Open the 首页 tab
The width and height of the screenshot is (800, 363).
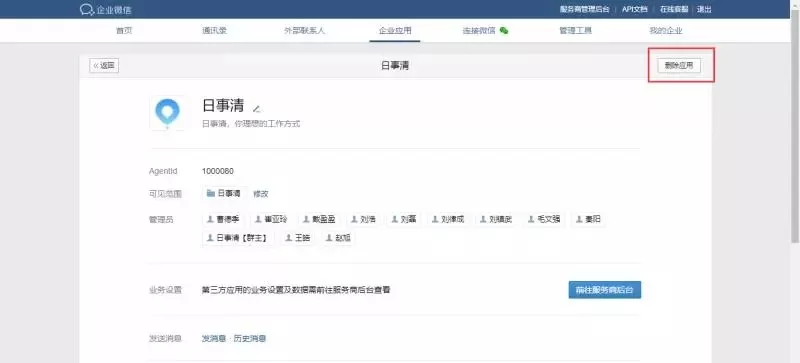[124, 30]
